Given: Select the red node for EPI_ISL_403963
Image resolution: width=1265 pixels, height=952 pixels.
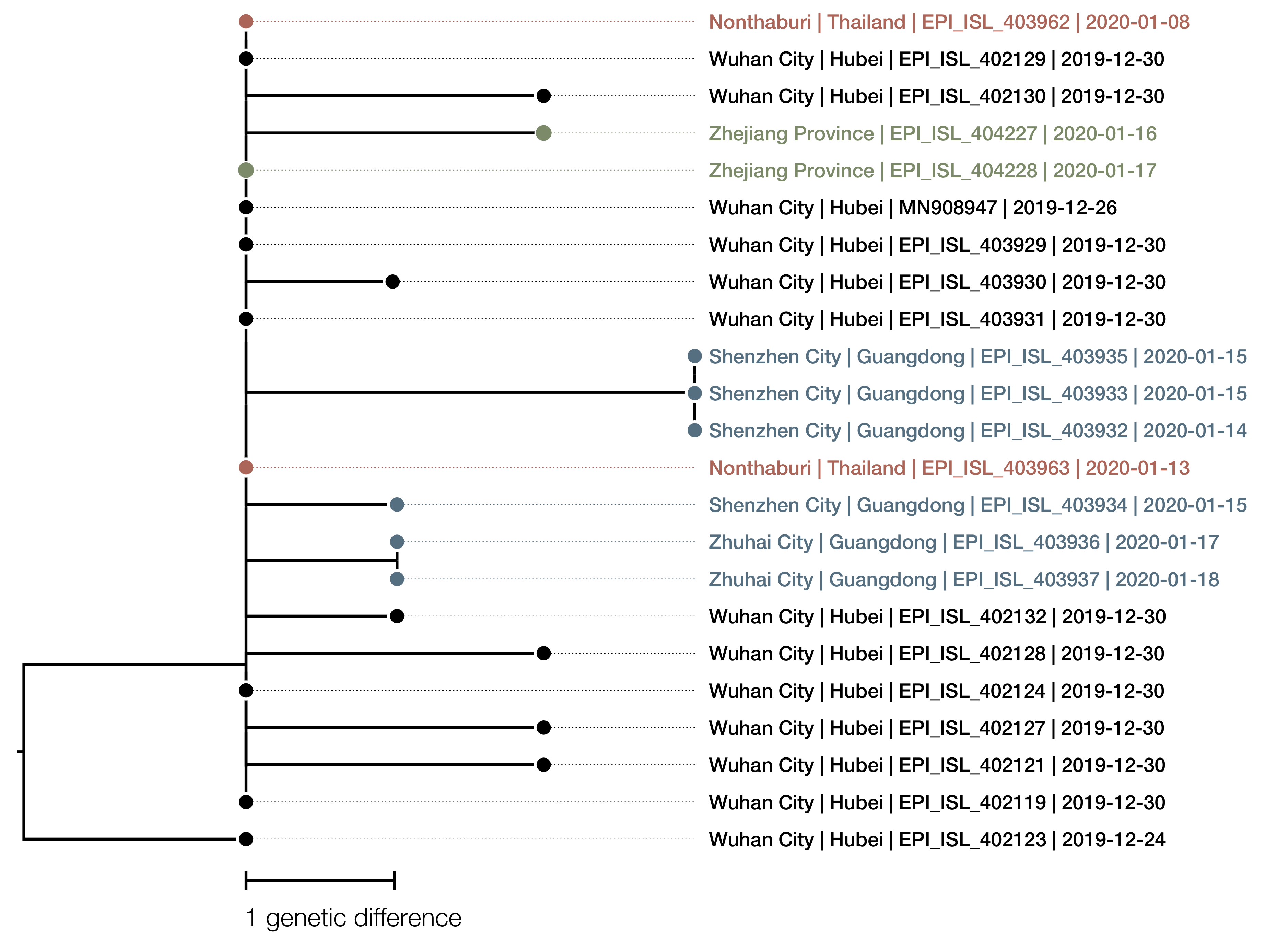Looking at the screenshot, I should (246, 467).
